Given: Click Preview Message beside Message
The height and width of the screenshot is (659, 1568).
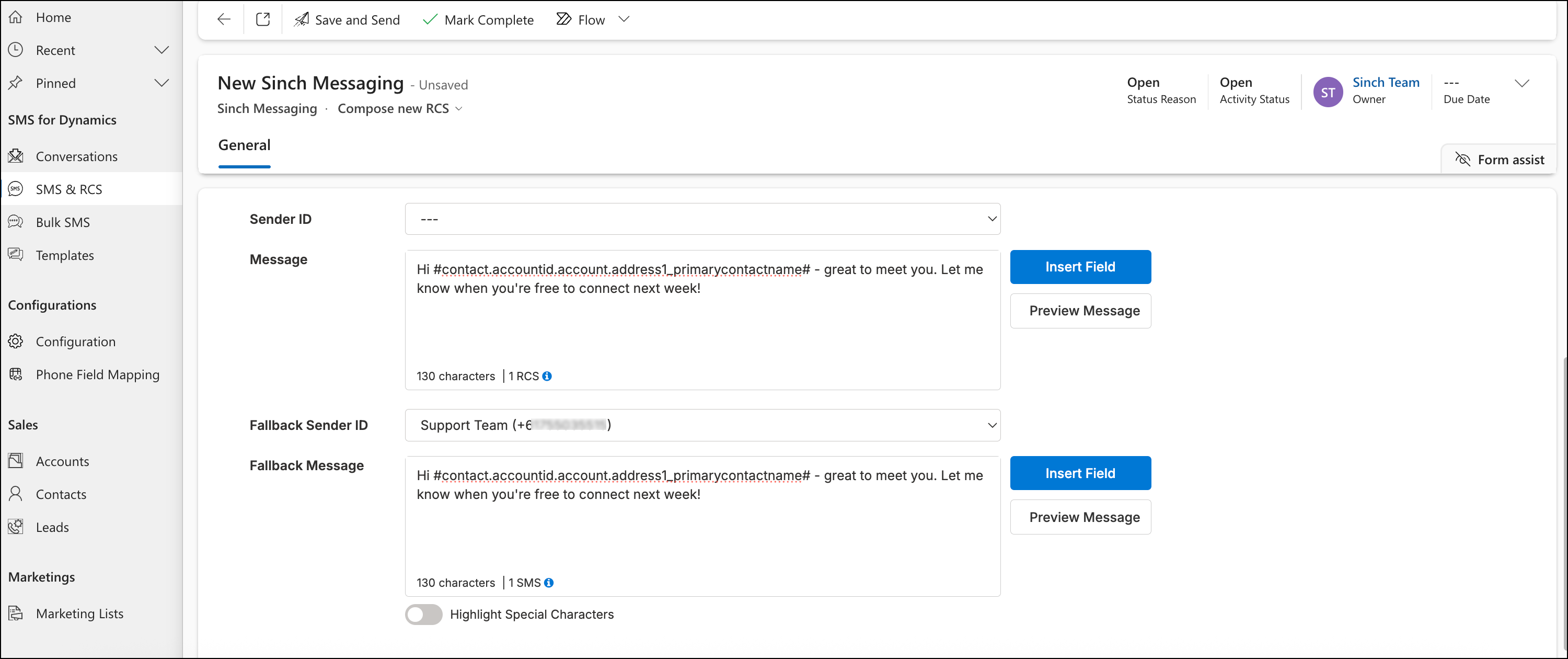Looking at the screenshot, I should pos(1080,311).
